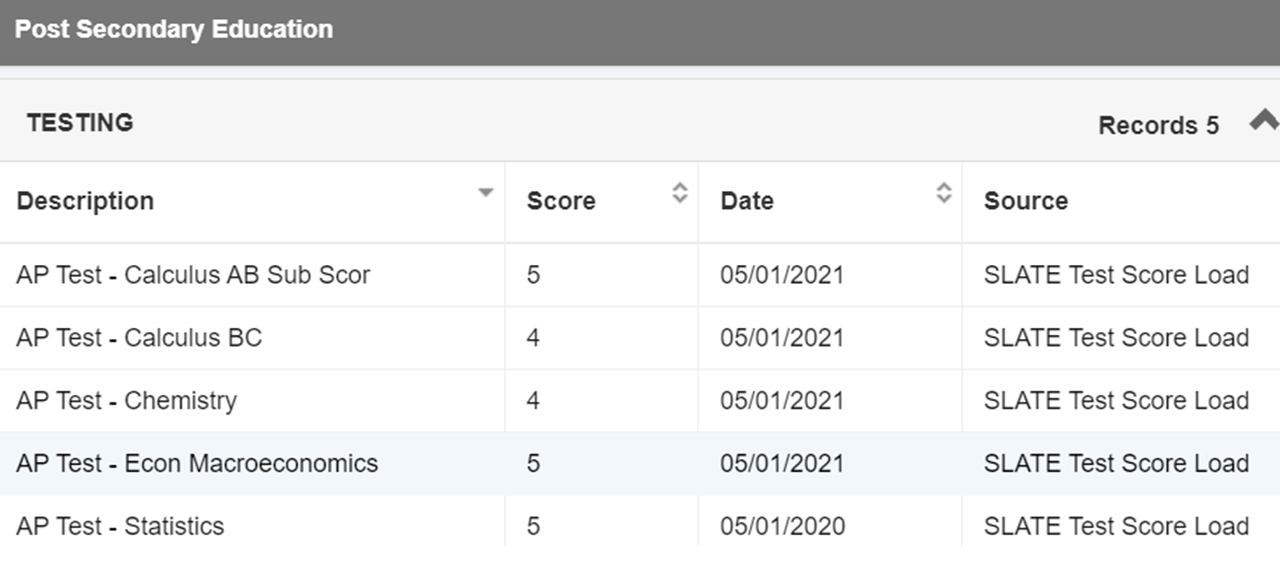
Task: Collapse the TESTING section with the chevron
Action: coord(1264,121)
